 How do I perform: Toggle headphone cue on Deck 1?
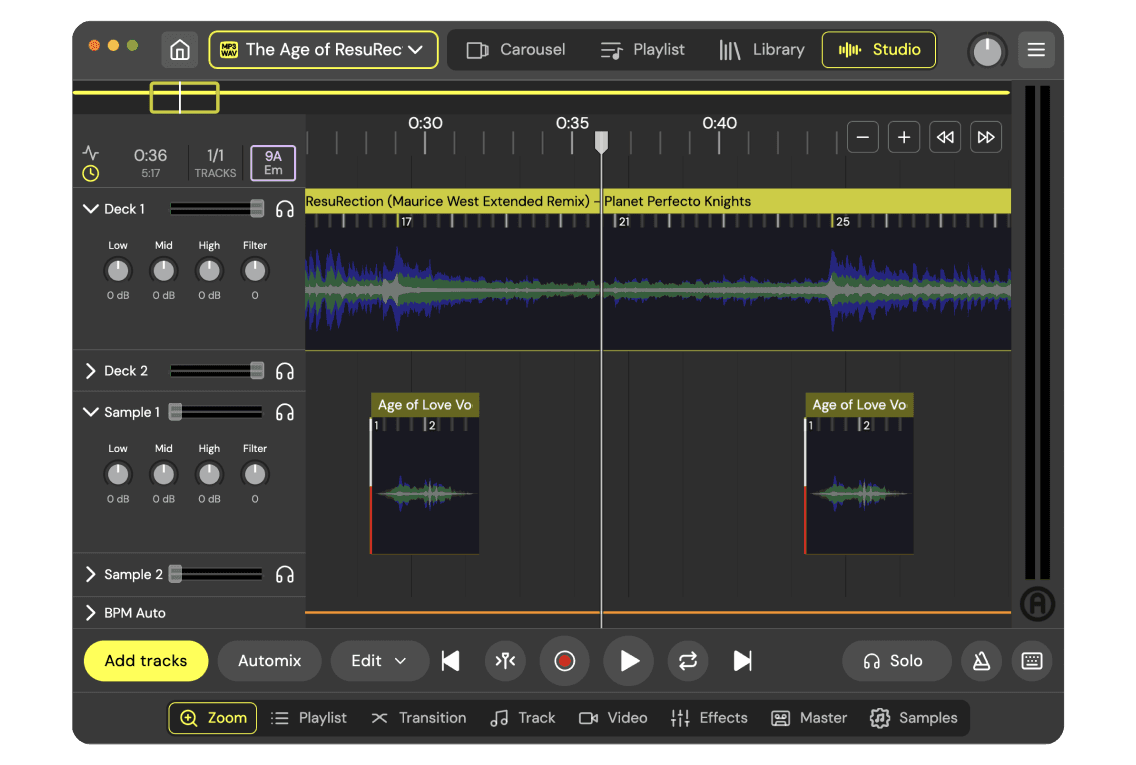(285, 208)
